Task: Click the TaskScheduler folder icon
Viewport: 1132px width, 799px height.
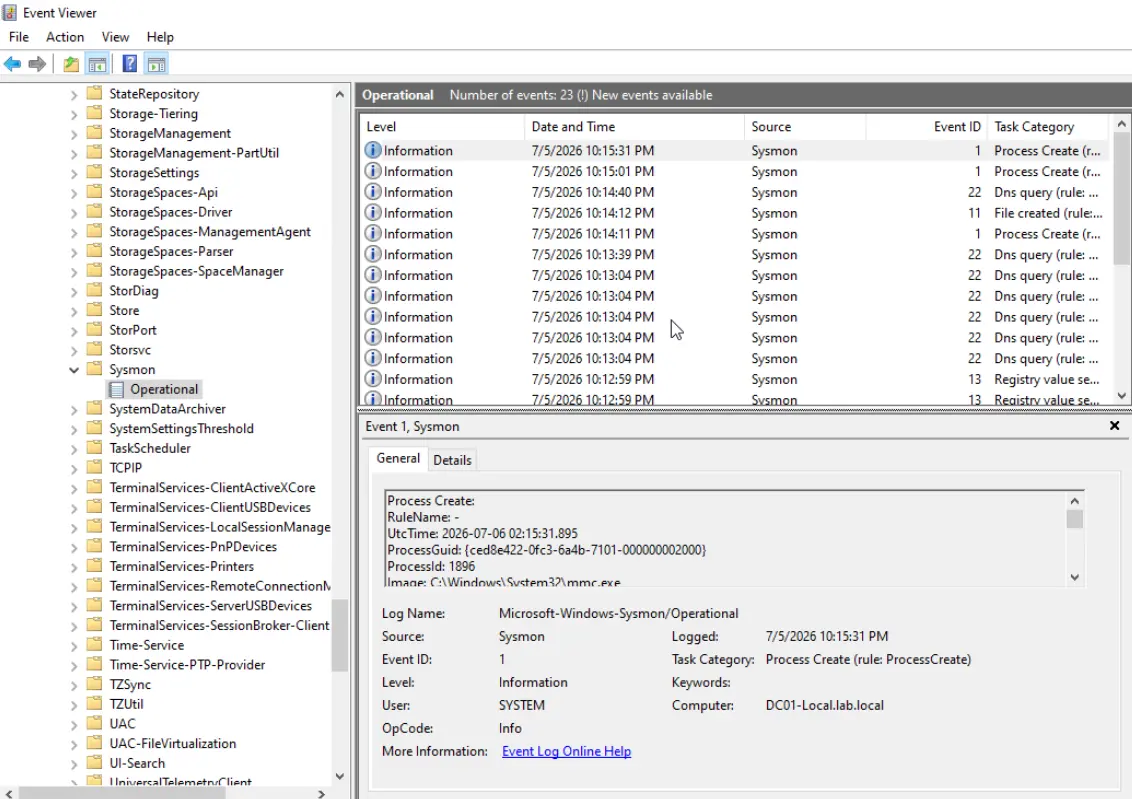Action: [x=94, y=447]
